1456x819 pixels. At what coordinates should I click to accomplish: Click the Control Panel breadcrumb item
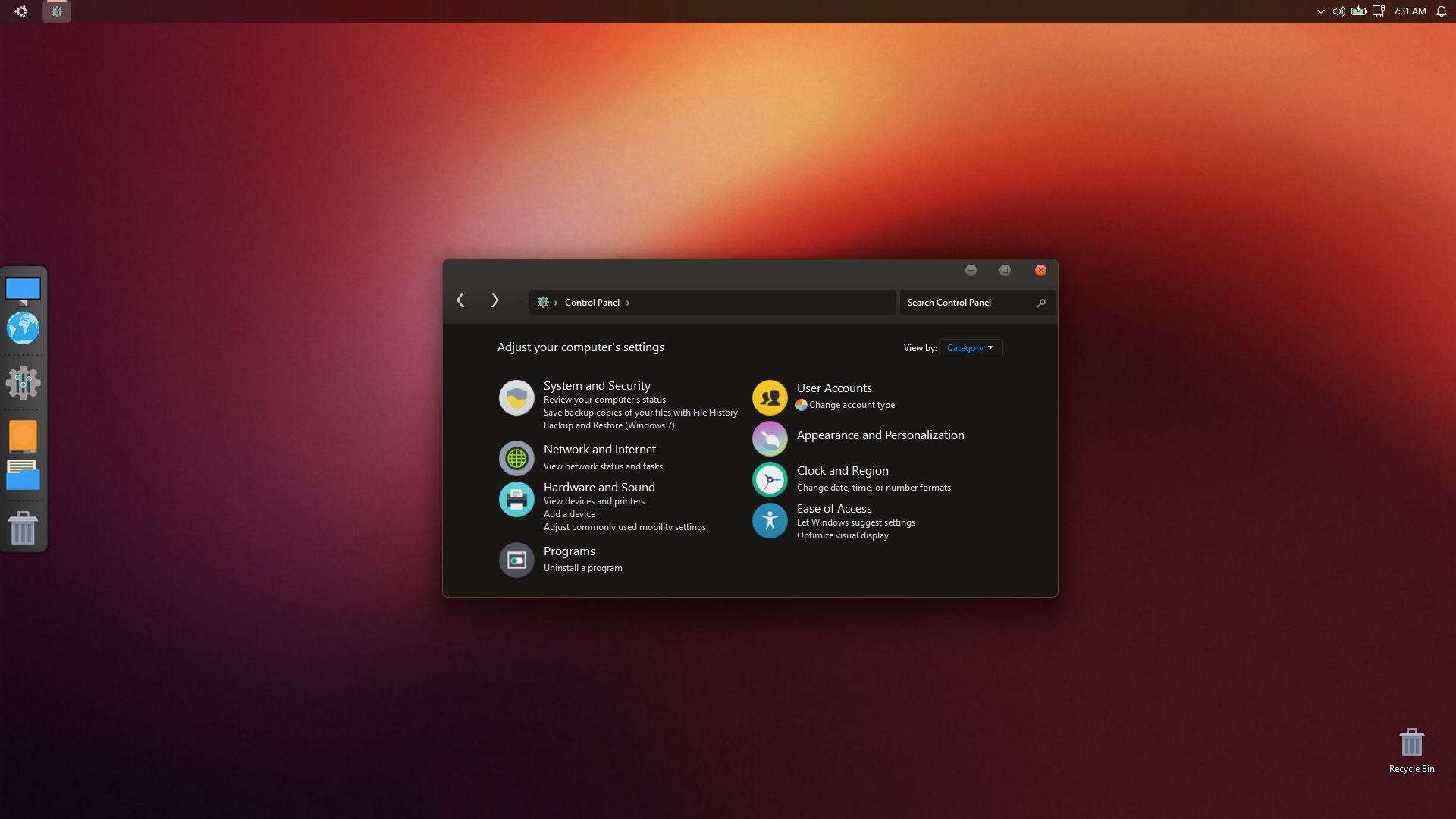click(x=591, y=303)
